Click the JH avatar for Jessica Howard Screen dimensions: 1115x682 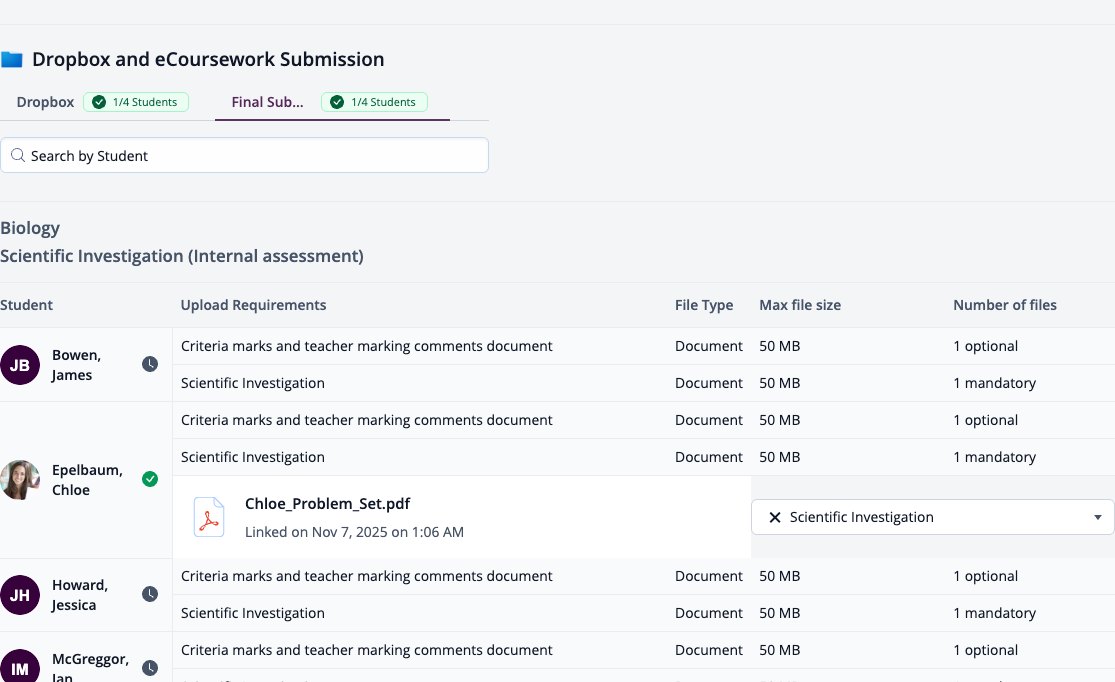tap(20, 595)
